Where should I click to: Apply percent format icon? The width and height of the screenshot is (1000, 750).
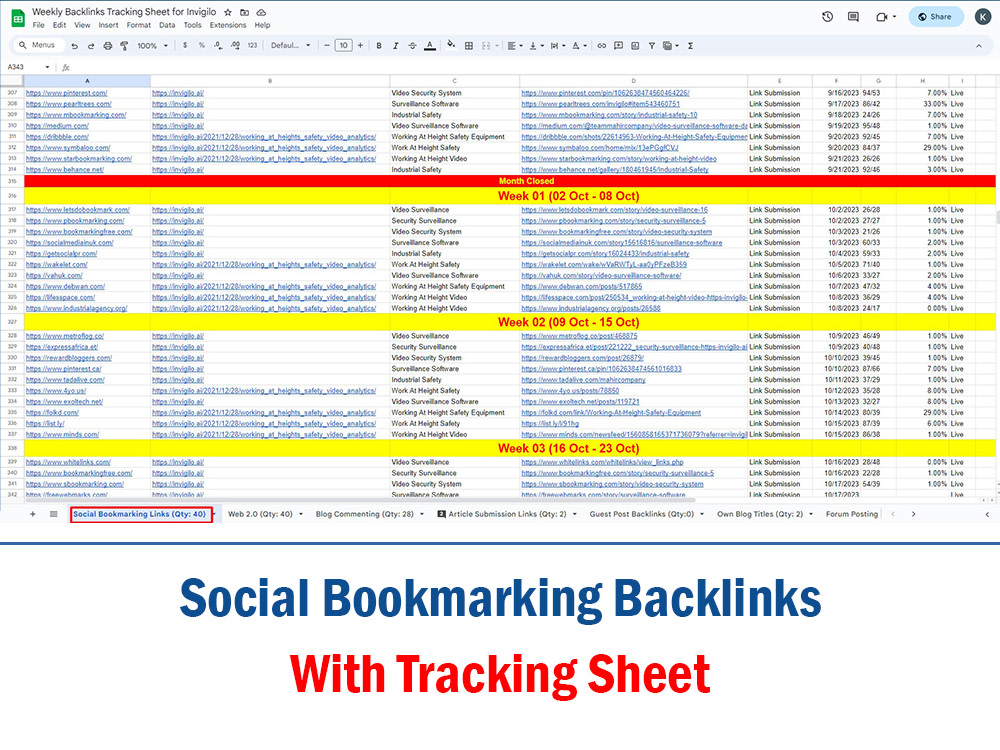tap(202, 45)
